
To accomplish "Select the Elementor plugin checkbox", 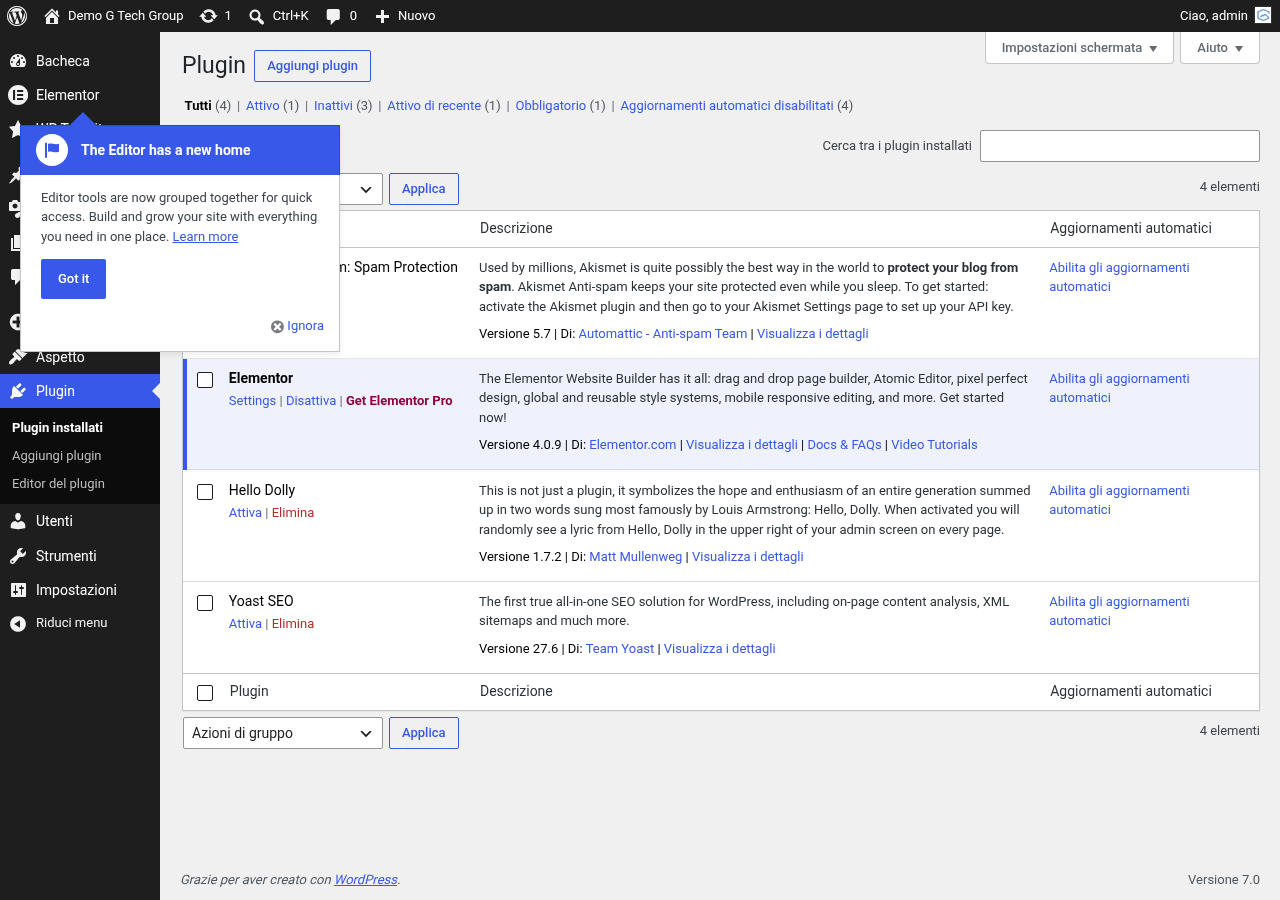I will tap(205, 380).
